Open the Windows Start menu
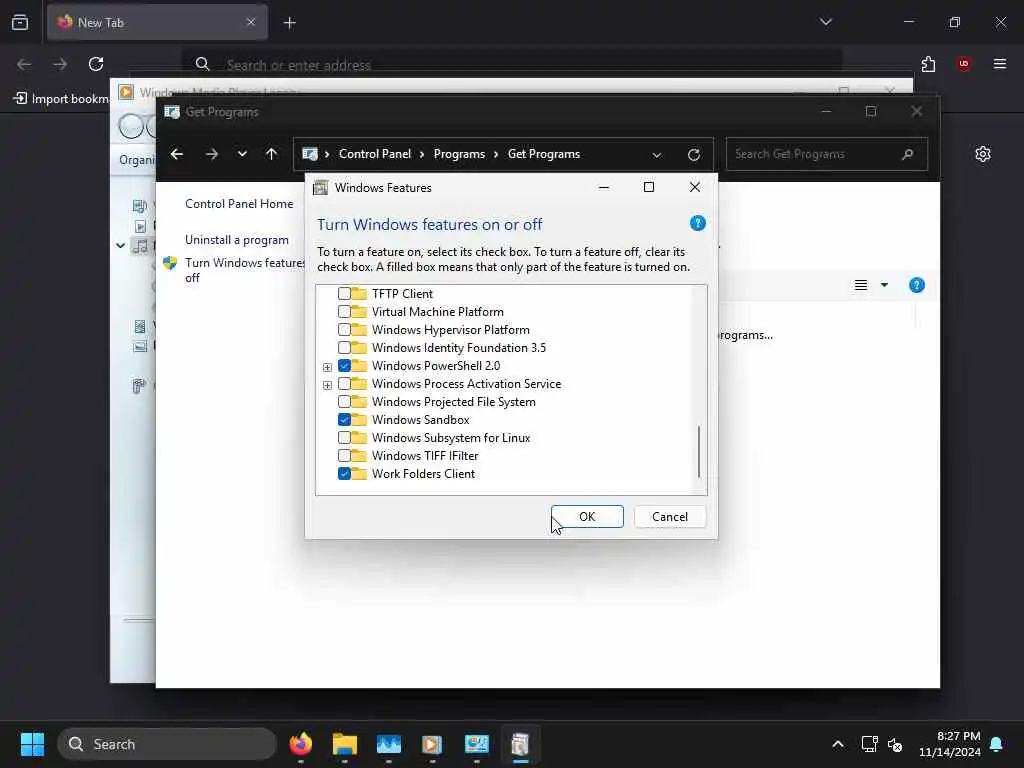 [x=32, y=744]
